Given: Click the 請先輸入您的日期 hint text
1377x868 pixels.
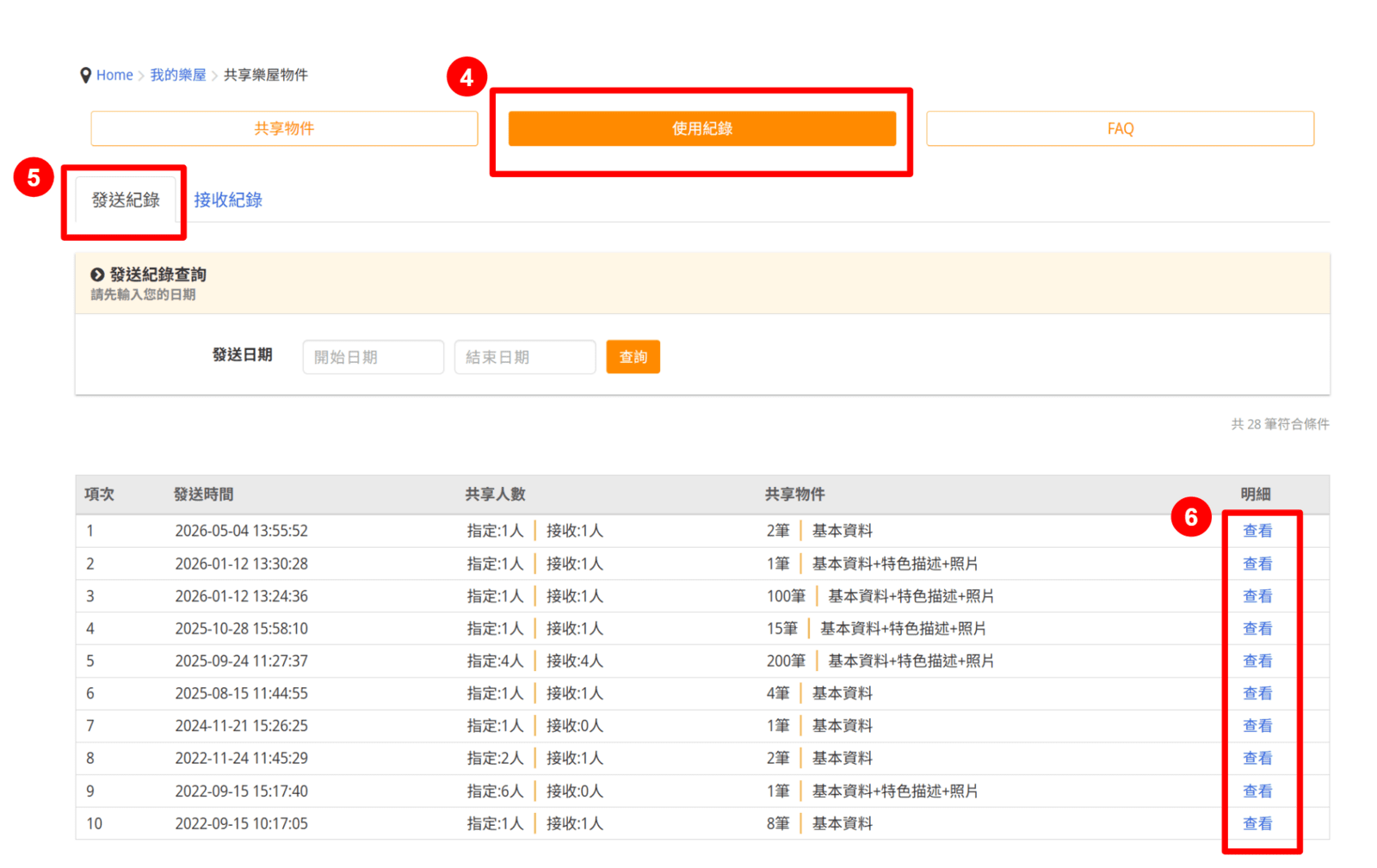Looking at the screenshot, I should click(143, 294).
